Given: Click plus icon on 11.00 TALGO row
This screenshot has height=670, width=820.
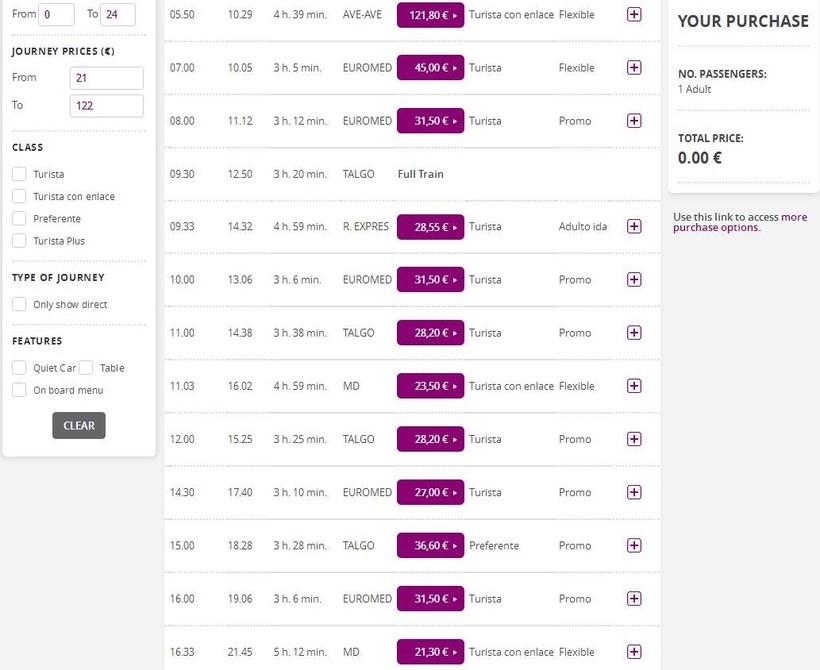Looking at the screenshot, I should pos(633,333).
